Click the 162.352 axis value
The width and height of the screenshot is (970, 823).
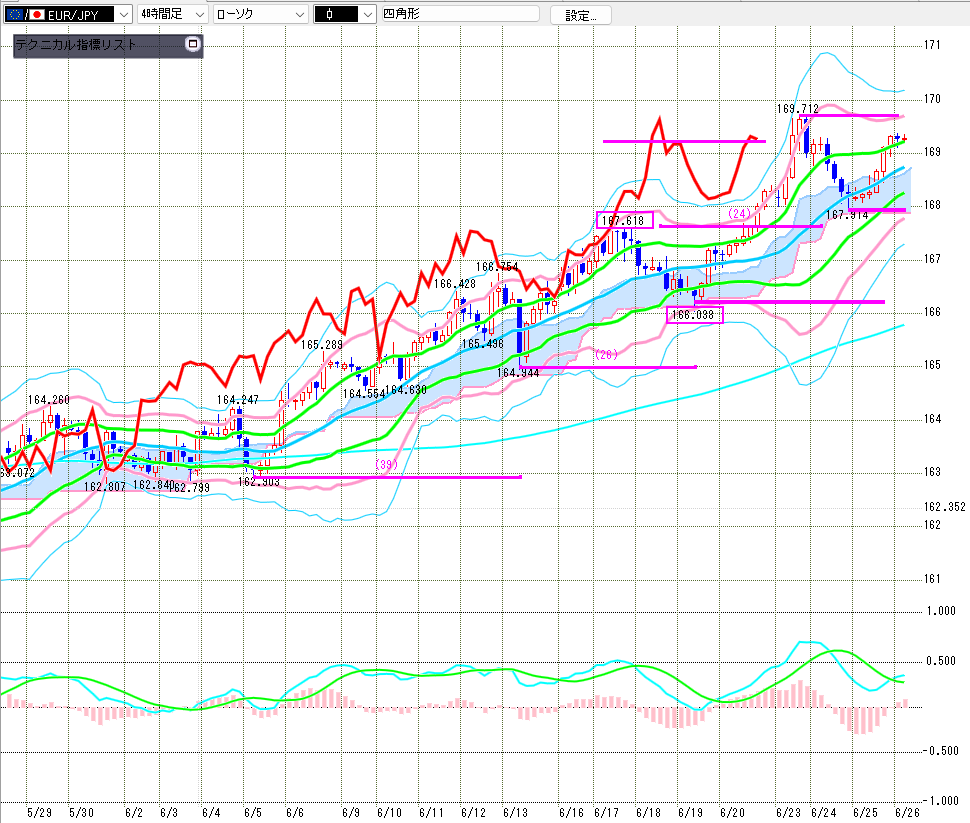coord(945,507)
